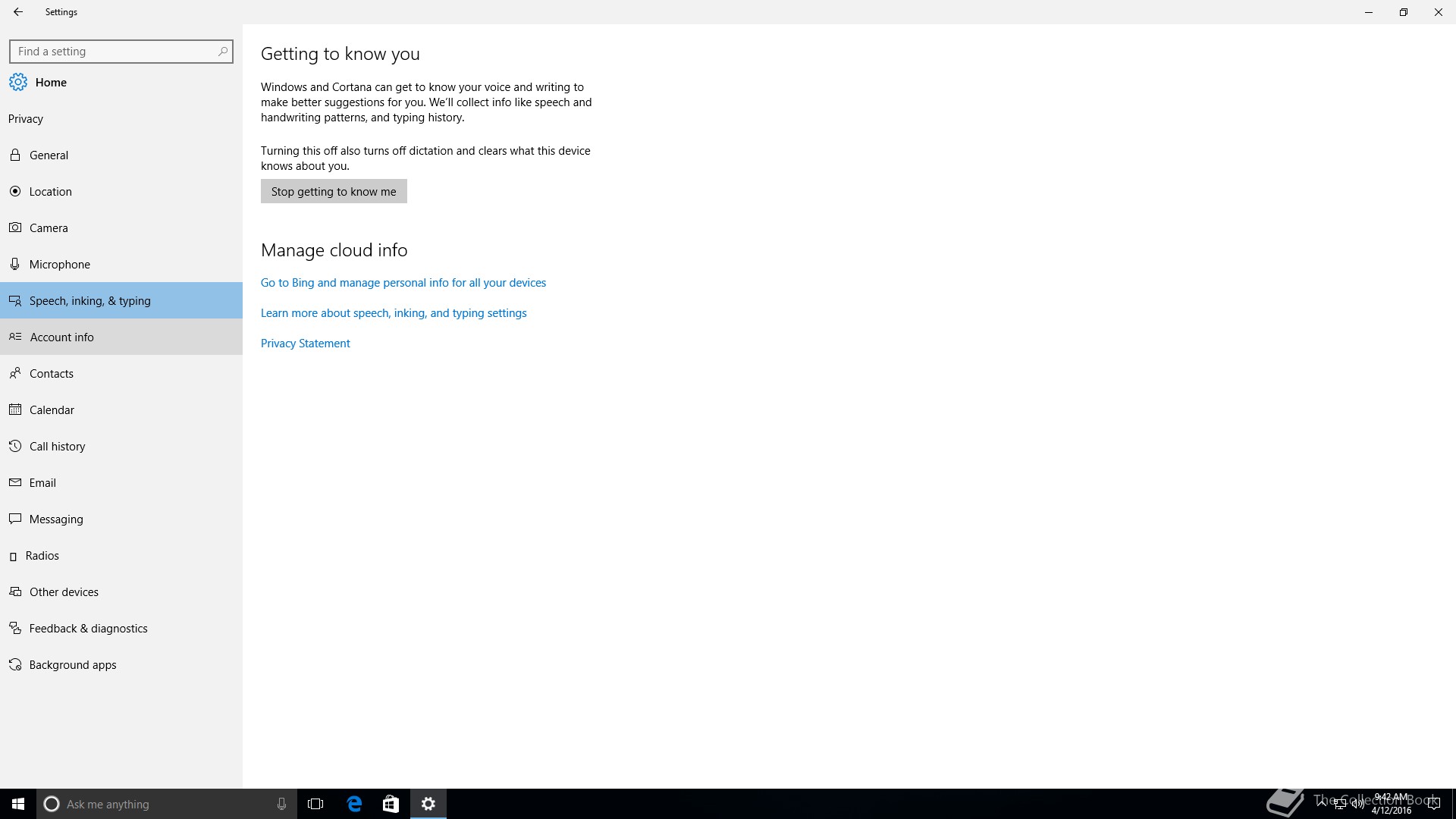1456x819 pixels.
Task: Click the Other devices icon
Action: [14, 591]
